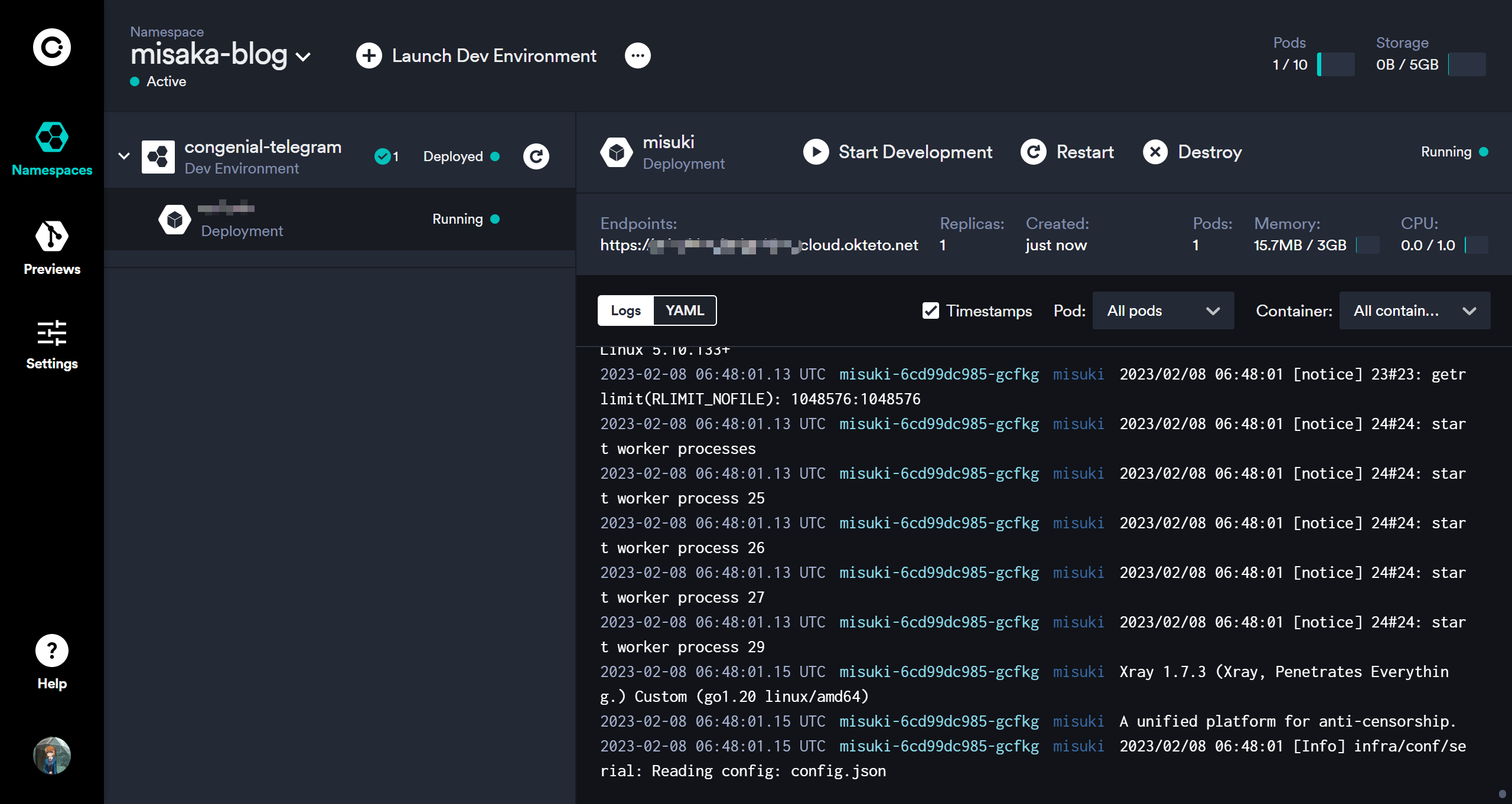This screenshot has height=804, width=1512.
Task: Switch to the Logs tab
Action: pos(625,311)
